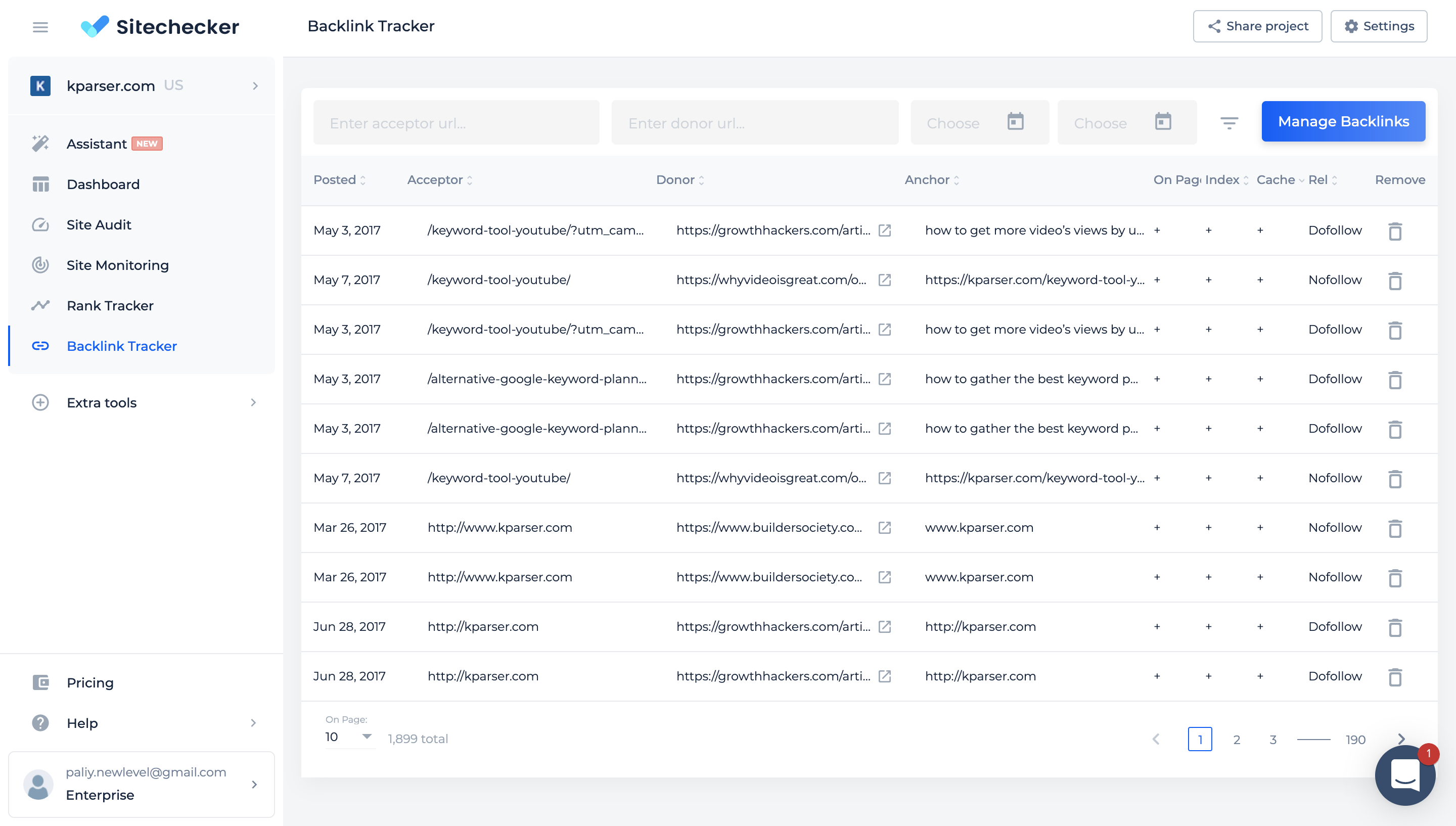Viewport: 1456px width, 826px height.
Task: Sort by the Index column
Action: 1227,180
